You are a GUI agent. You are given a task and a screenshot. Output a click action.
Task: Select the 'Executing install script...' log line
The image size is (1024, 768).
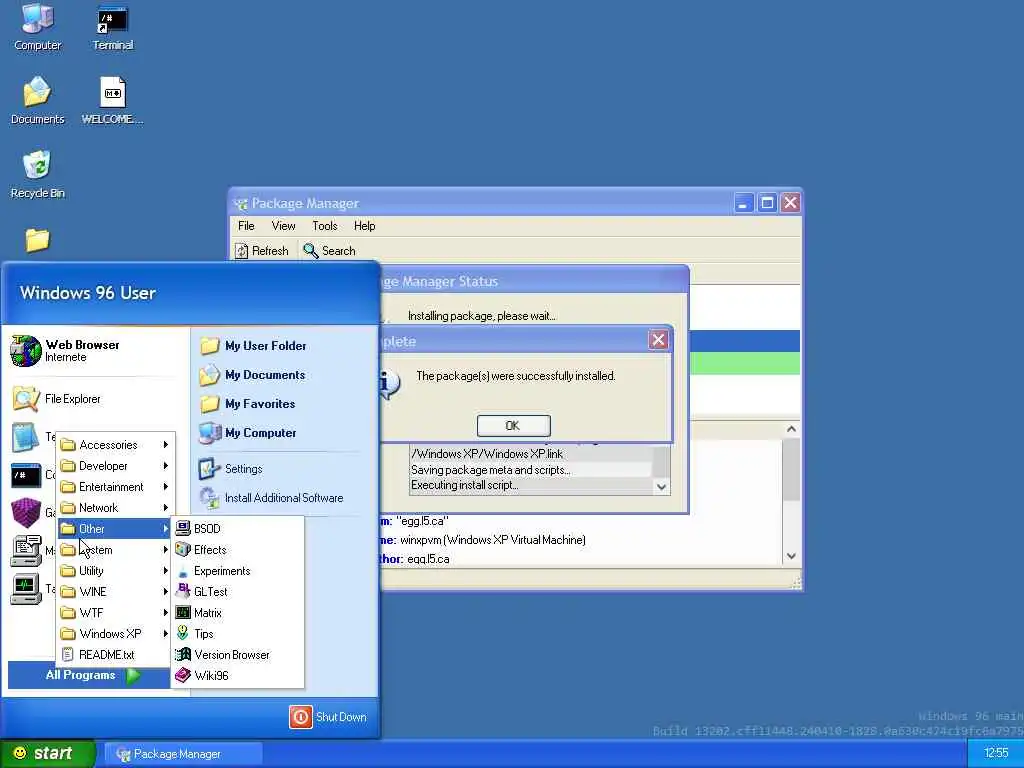(530, 485)
